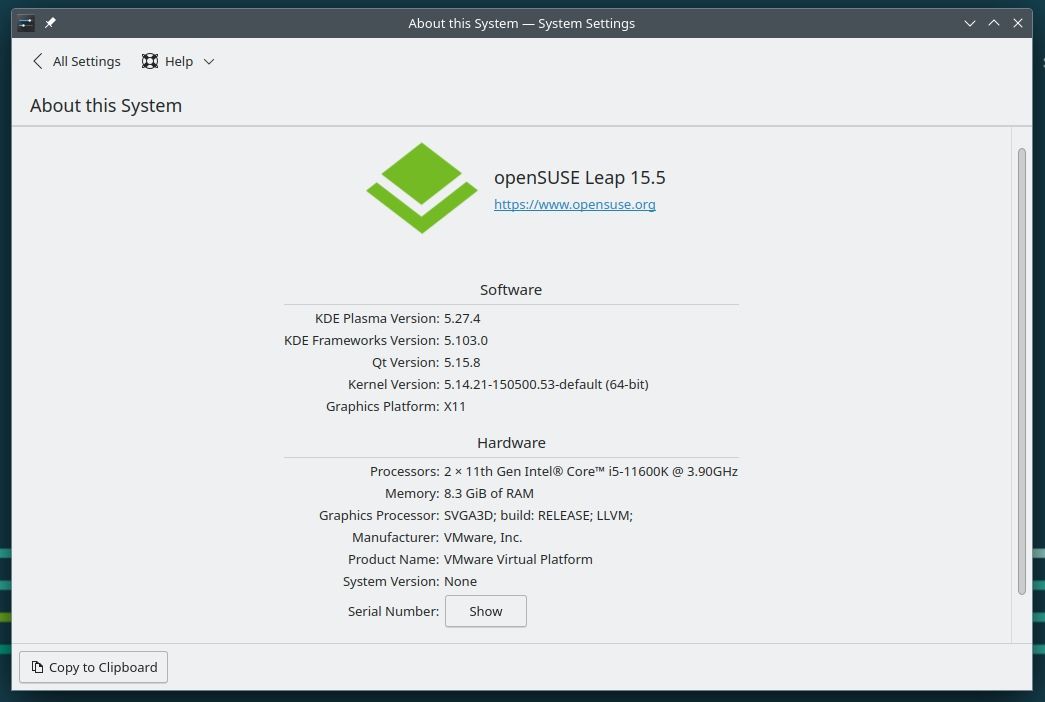
Task: Pin the window with the pin icon
Action: point(50,23)
